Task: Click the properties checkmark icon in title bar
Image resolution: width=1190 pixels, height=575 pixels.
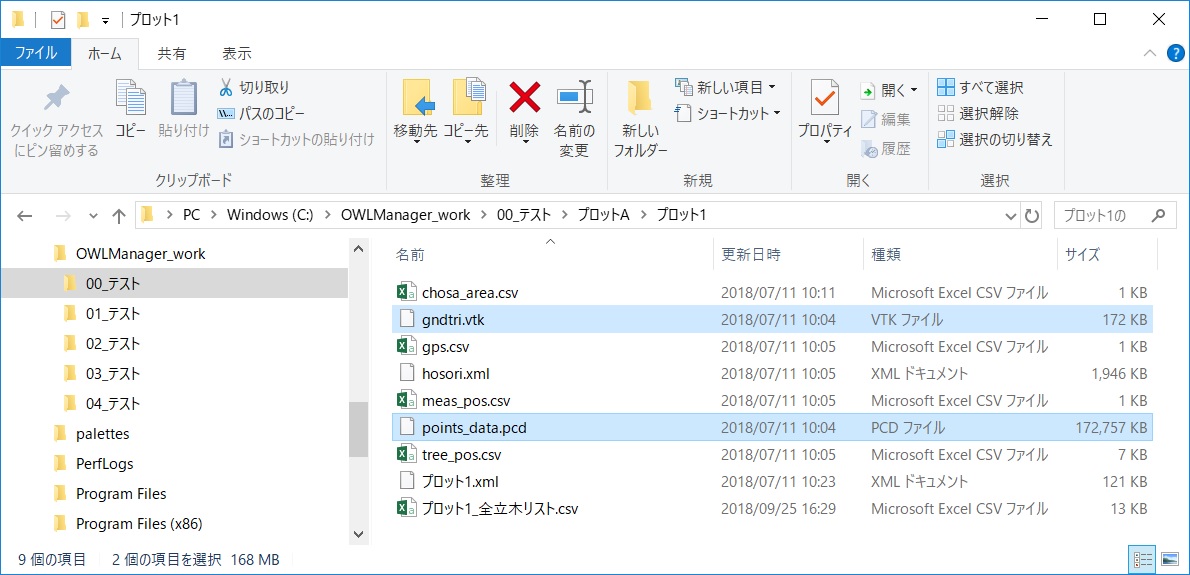Action: tap(58, 20)
